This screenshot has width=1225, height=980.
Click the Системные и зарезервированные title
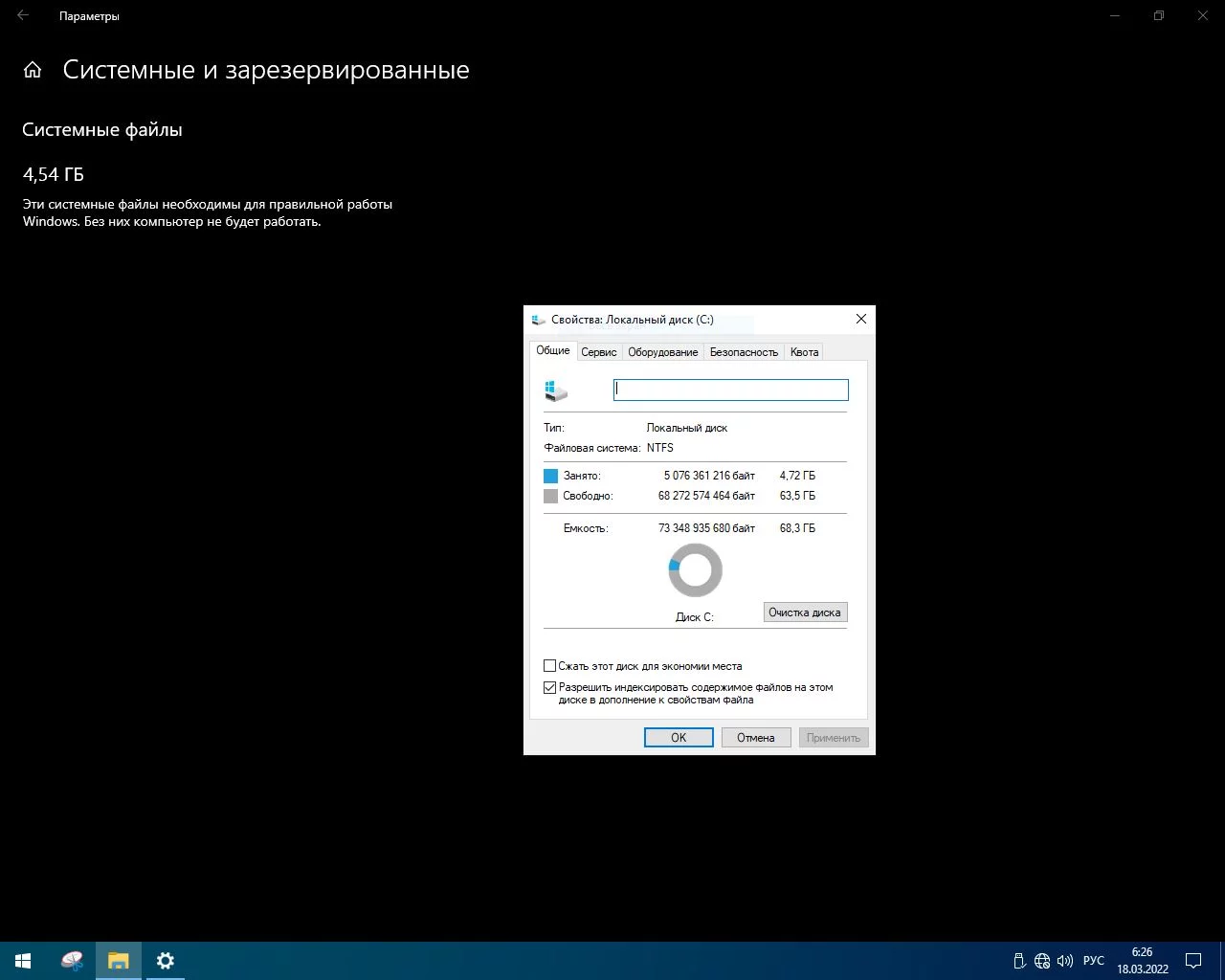(x=266, y=70)
